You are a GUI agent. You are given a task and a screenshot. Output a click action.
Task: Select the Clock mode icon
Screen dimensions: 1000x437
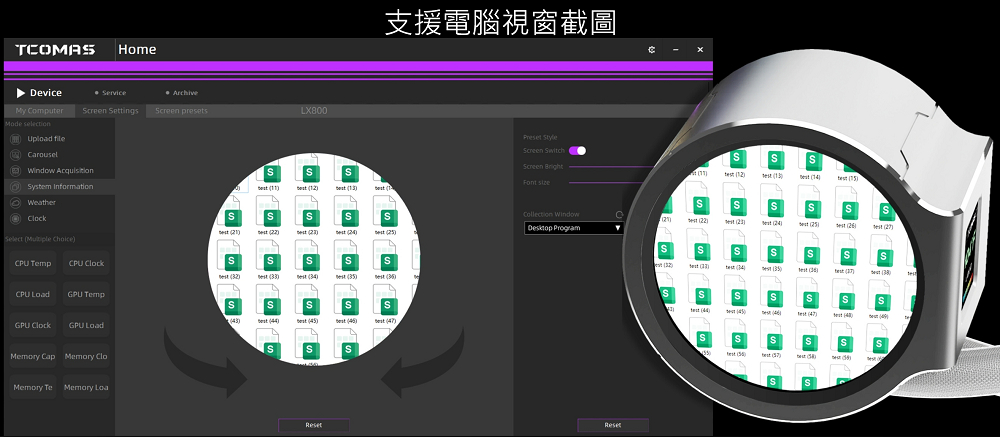[x=15, y=218]
